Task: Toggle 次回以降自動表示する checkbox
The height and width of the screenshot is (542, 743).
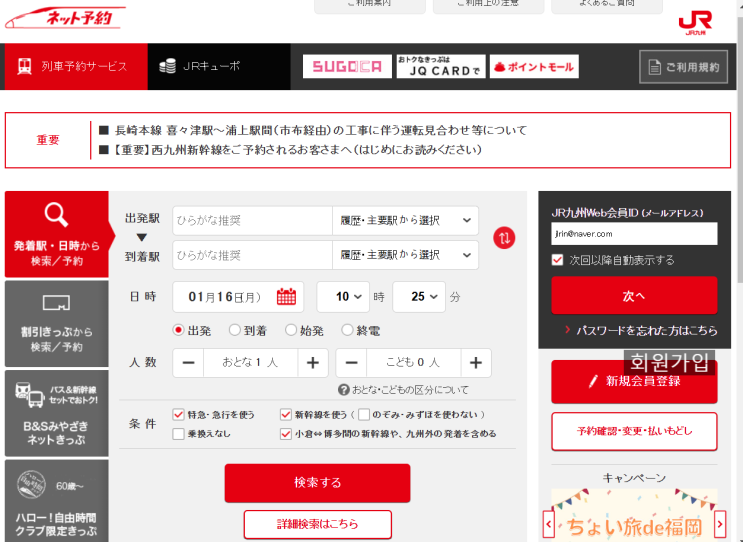Action: [x=558, y=260]
